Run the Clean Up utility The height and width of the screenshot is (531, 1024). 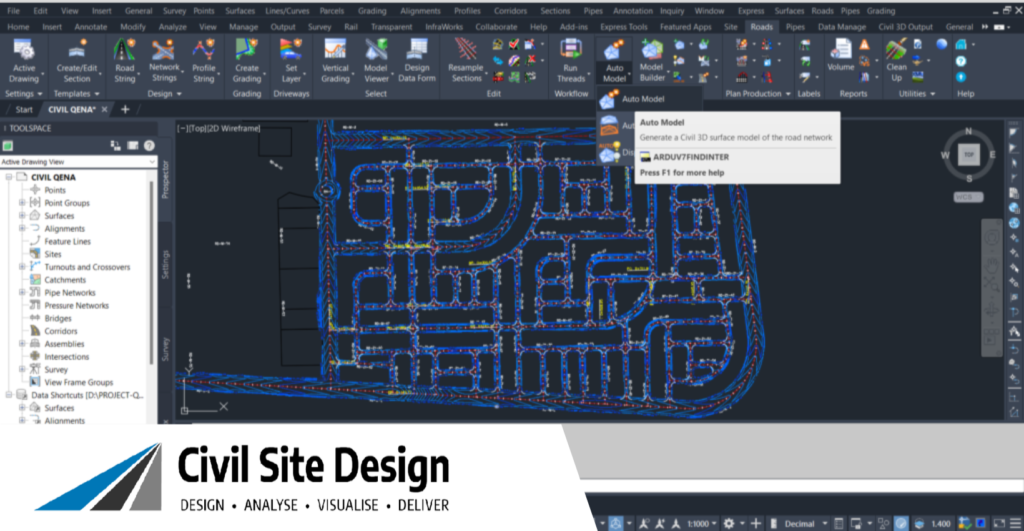[x=896, y=61]
